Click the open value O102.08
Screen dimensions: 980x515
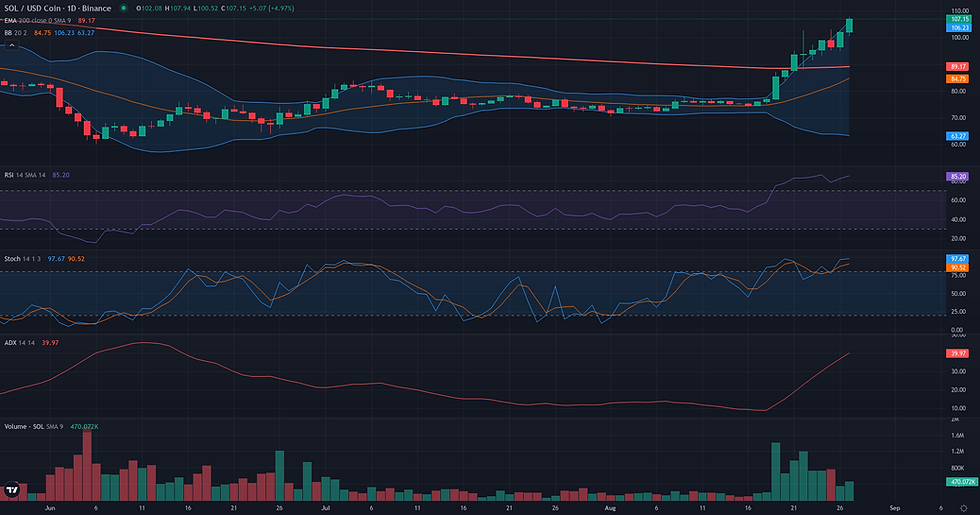pos(149,8)
